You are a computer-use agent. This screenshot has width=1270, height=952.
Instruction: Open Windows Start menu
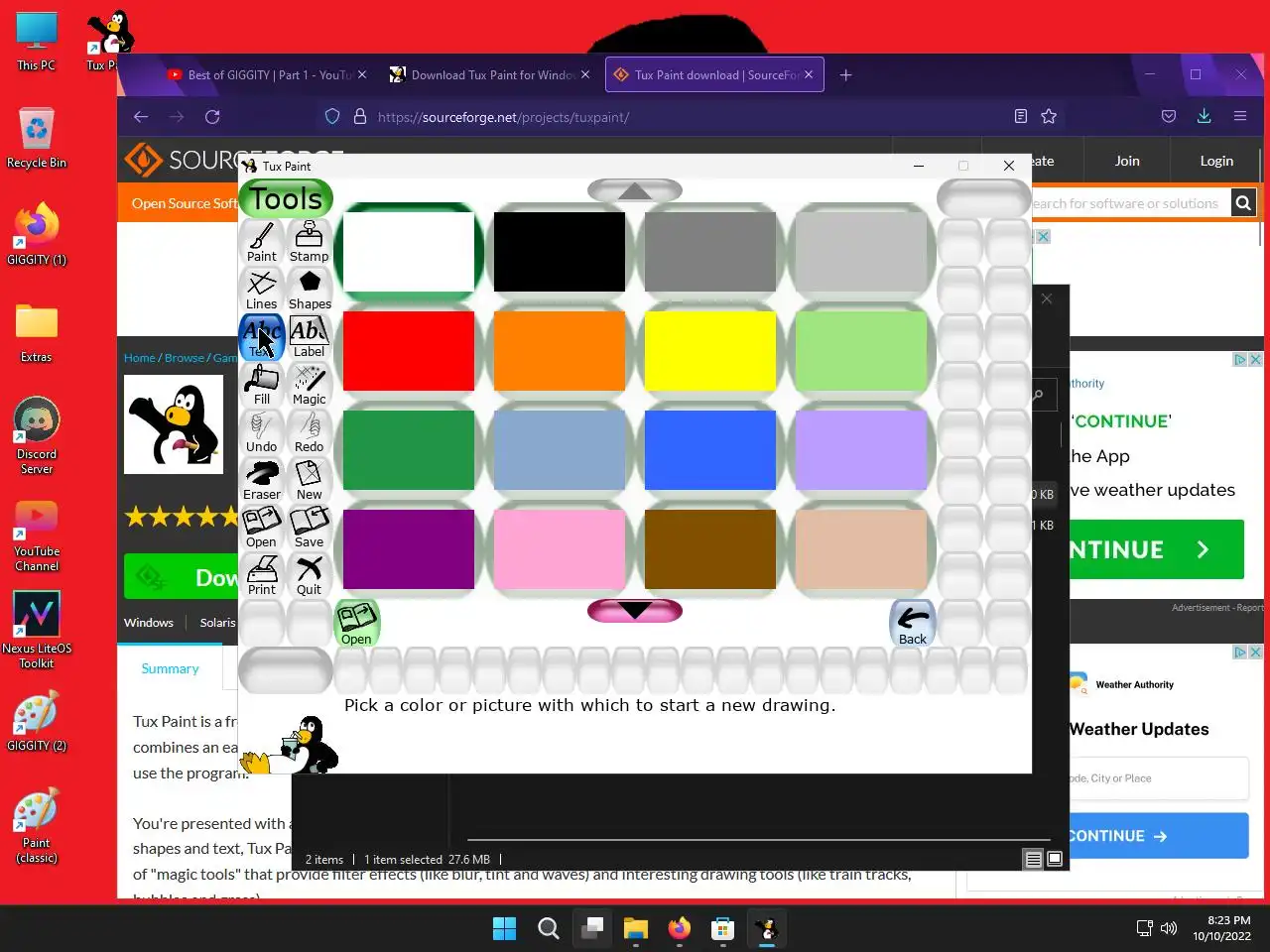504,928
